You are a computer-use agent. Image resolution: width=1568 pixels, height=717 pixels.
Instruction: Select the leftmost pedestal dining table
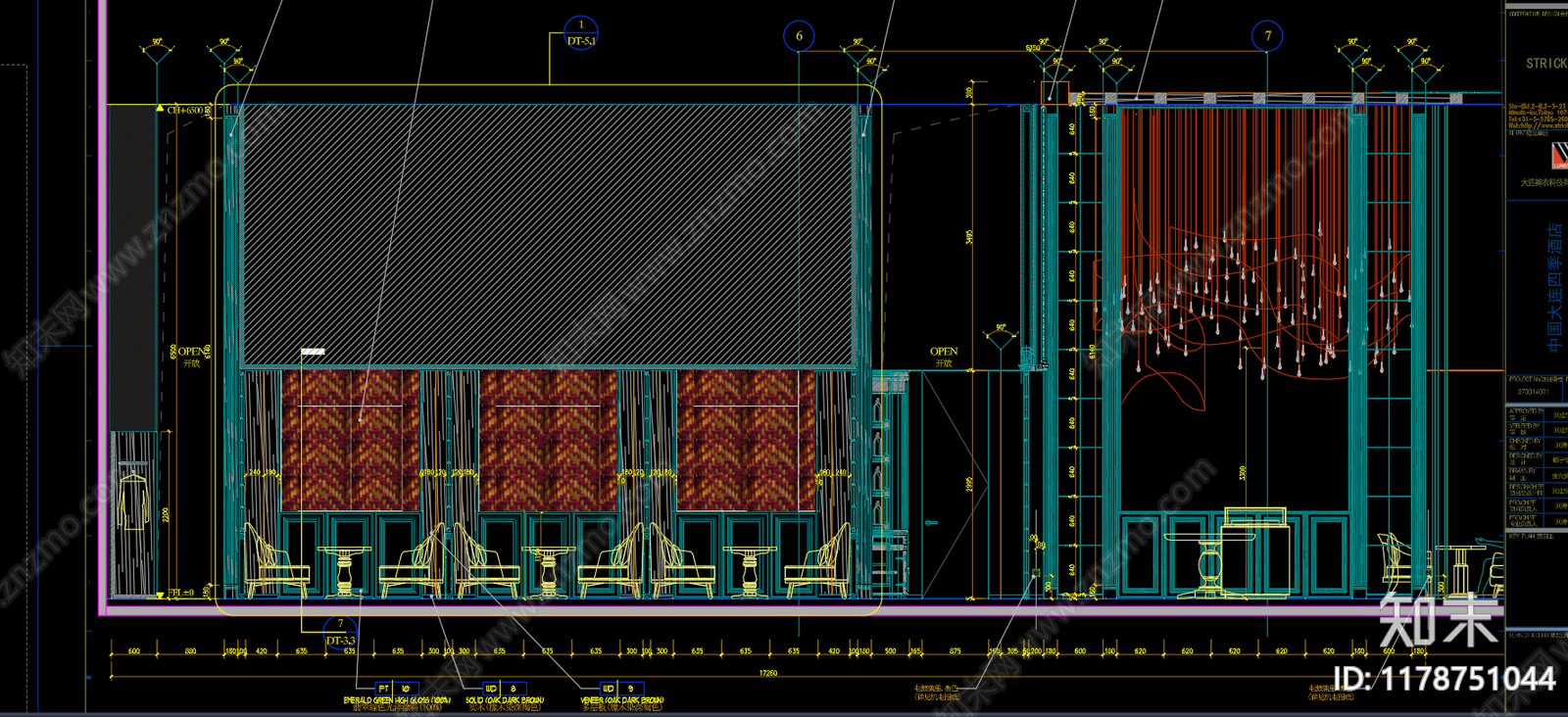click(x=344, y=571)
